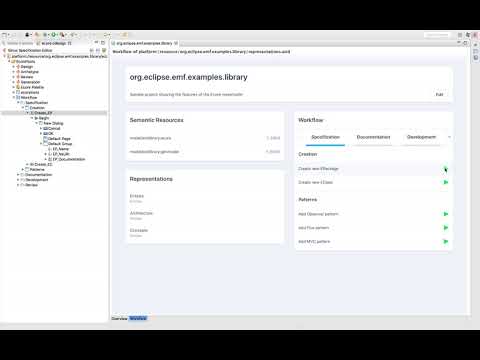Open the Architecture representation
480x360 pixels.
[141, 213]
